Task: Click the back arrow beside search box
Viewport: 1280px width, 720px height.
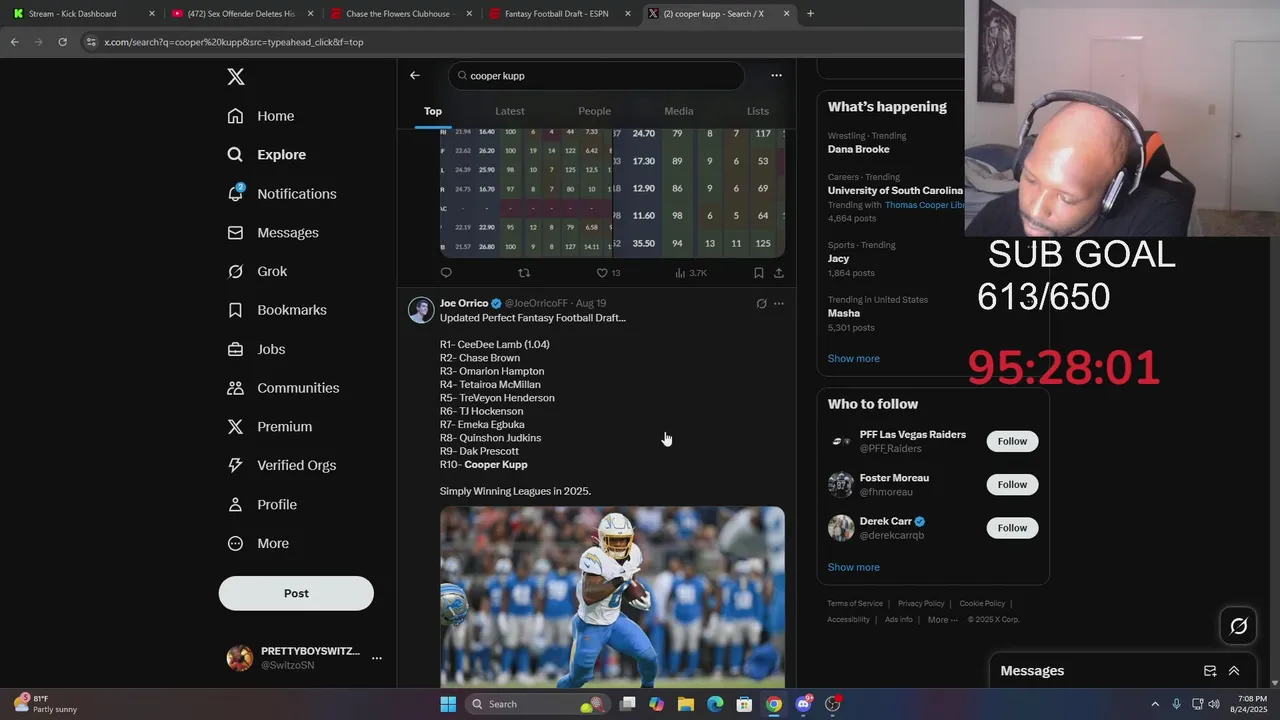Action: (x=415, y=75)
